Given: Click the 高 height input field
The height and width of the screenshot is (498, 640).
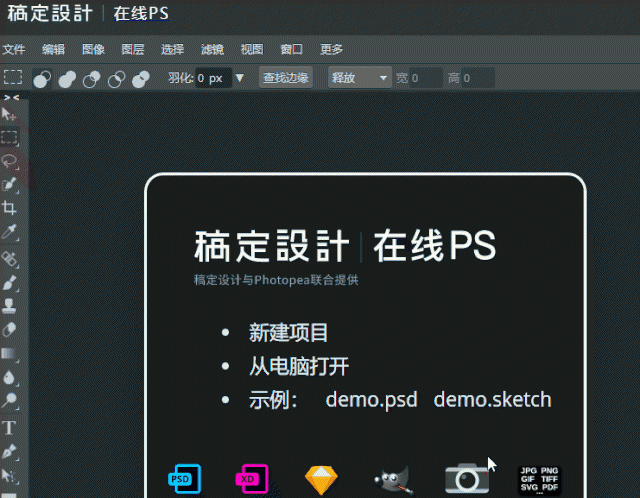Looking at the screenshot, I should point(478,78).
